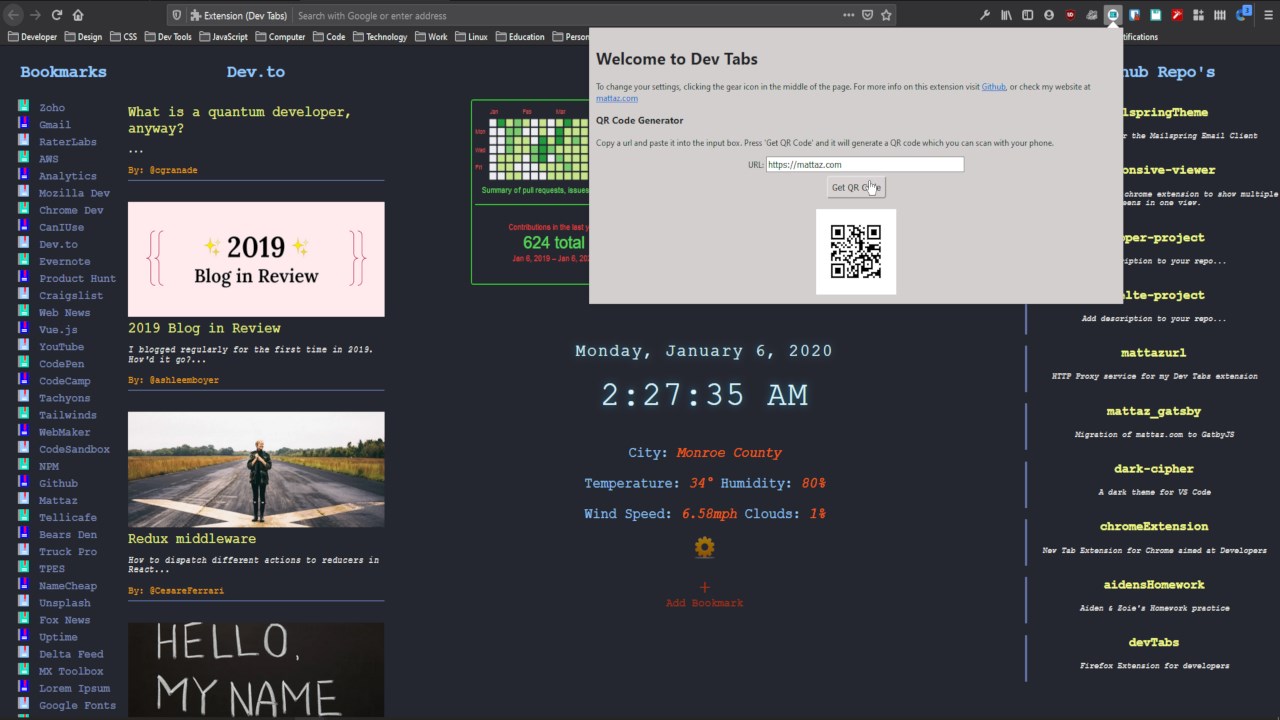This screenshot has height=720, width=1280.
Task: Open tracking protection shield in address bar
Action: point(177,15)
